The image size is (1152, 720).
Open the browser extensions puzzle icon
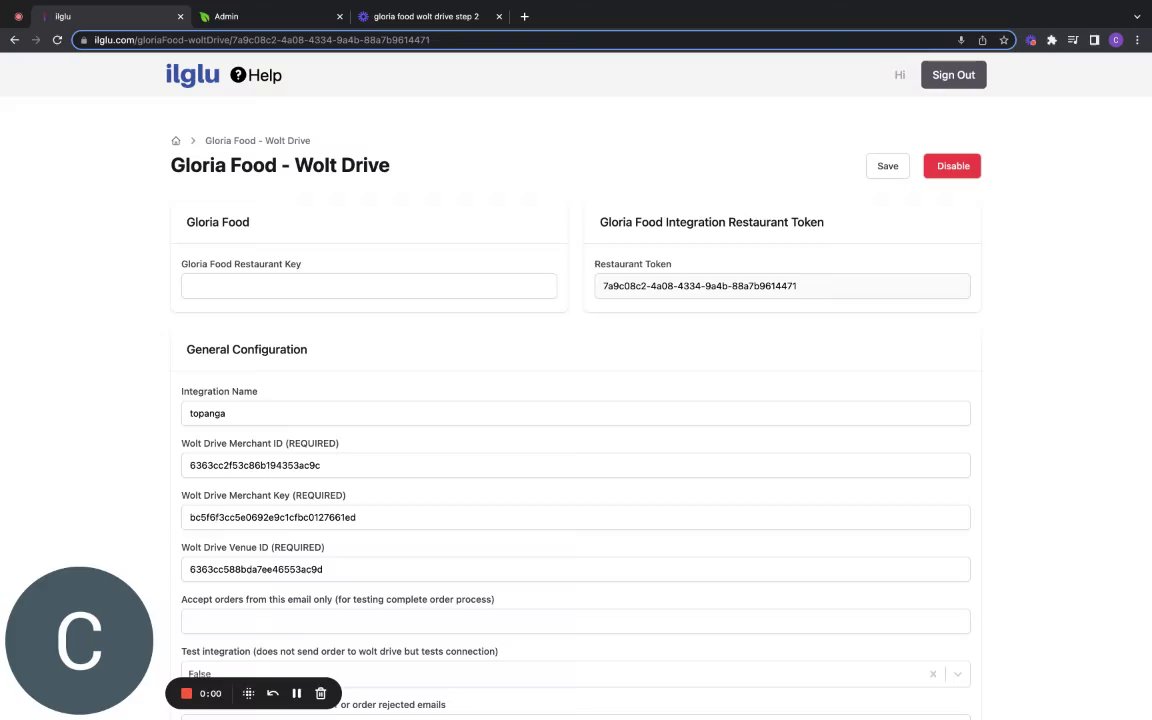pyautogui.click(x=1051, y=40)
